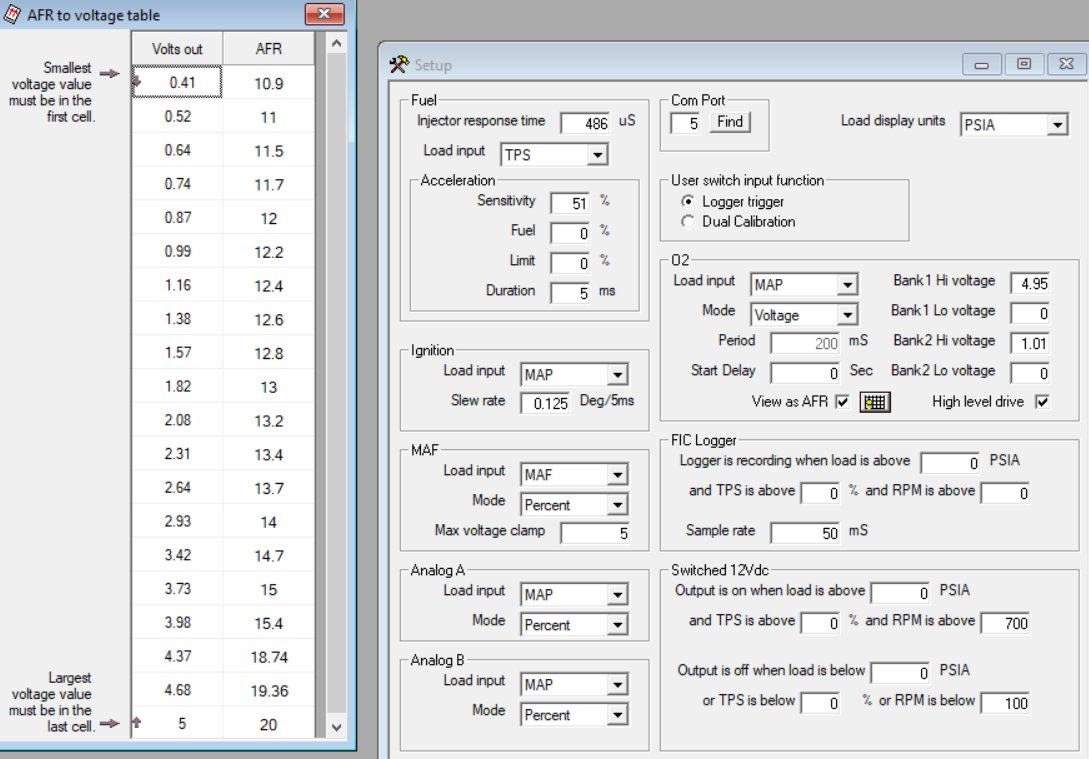The height and width of the screenshot is (759, 1089).
Task: Click the AFR table scroll up arrow
Action: click(336, 44)
